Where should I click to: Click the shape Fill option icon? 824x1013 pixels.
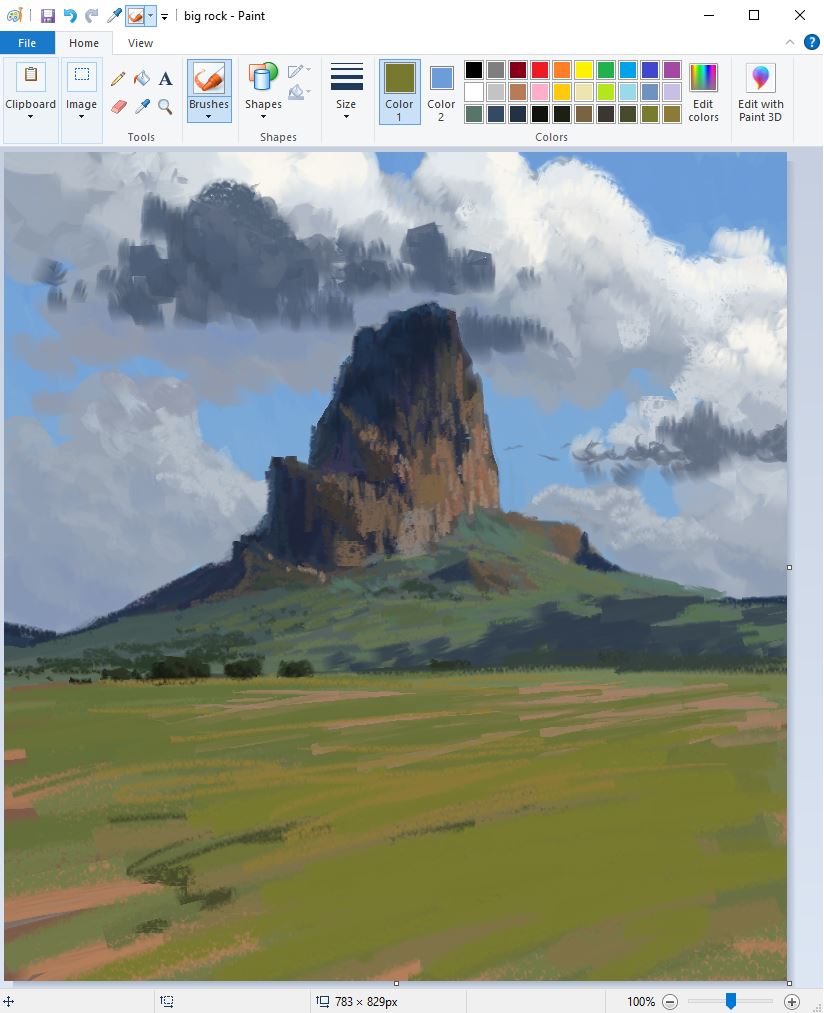point(297,92)
